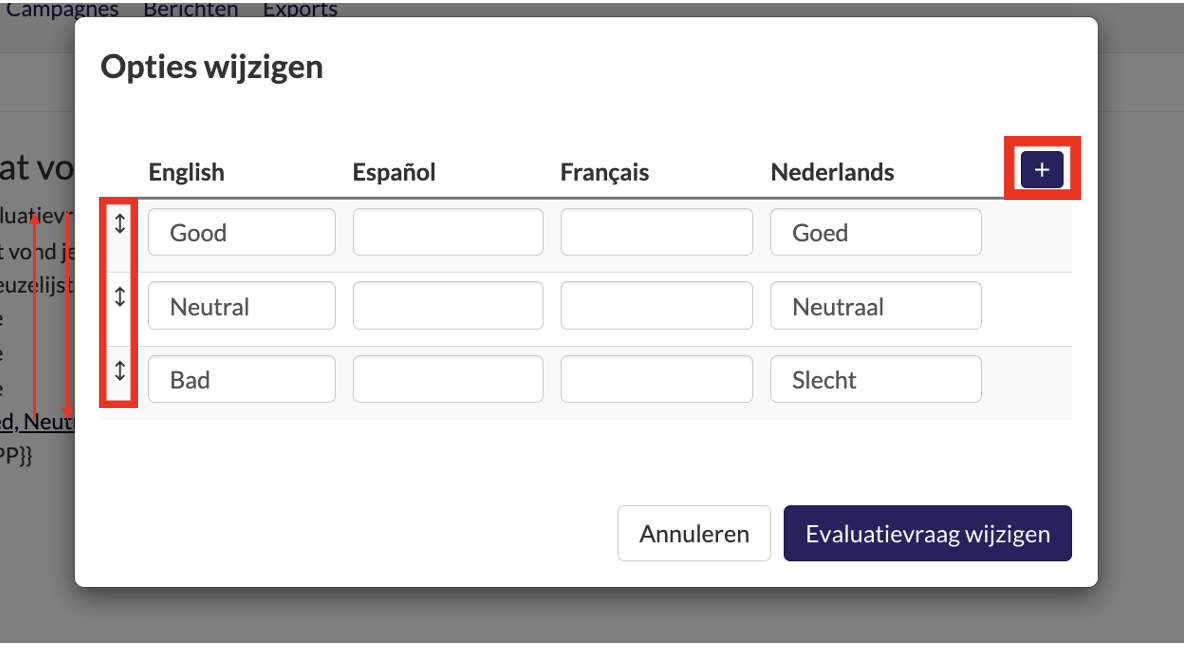Select the English field containing Bad
The width and height of the screenshot is (1184, 650).
[242, 379]
